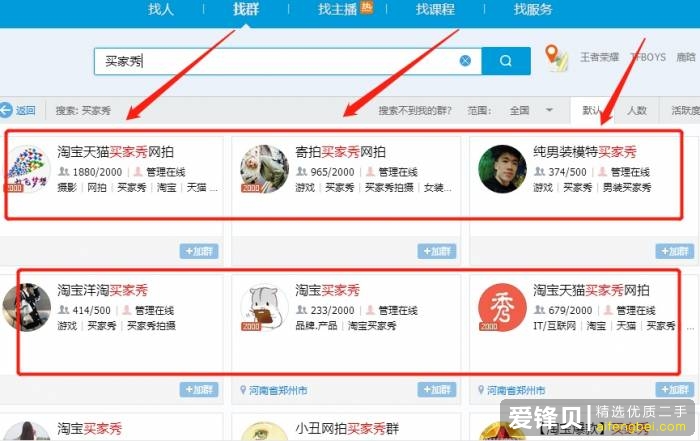Click the 纯男装模特买家秀 group avatar
This screenshot has width=700, height=441.
502,169
